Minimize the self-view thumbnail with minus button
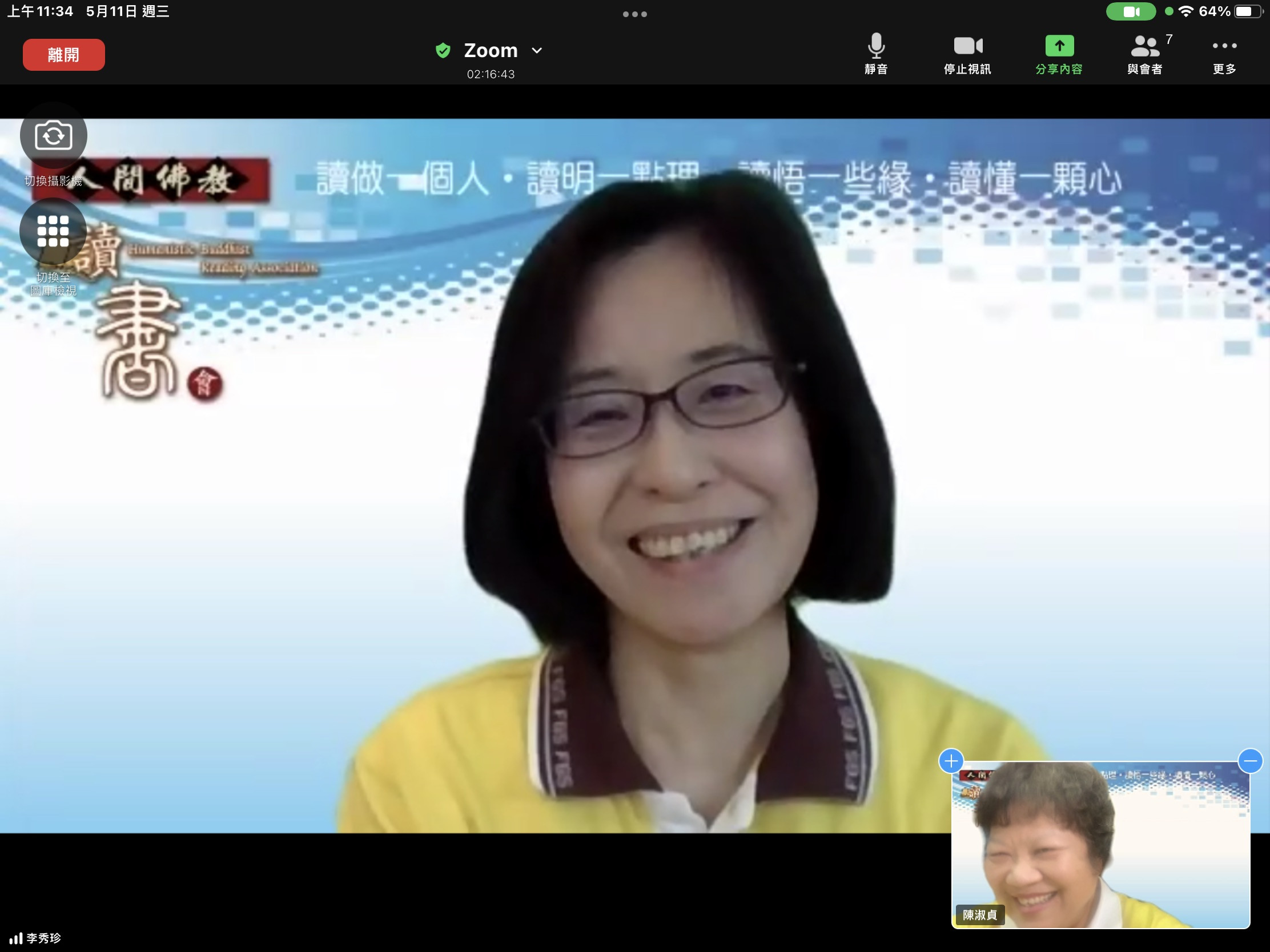This screenshot has height=952, width=1270. pyautogui.click(x=1250, y=761)
